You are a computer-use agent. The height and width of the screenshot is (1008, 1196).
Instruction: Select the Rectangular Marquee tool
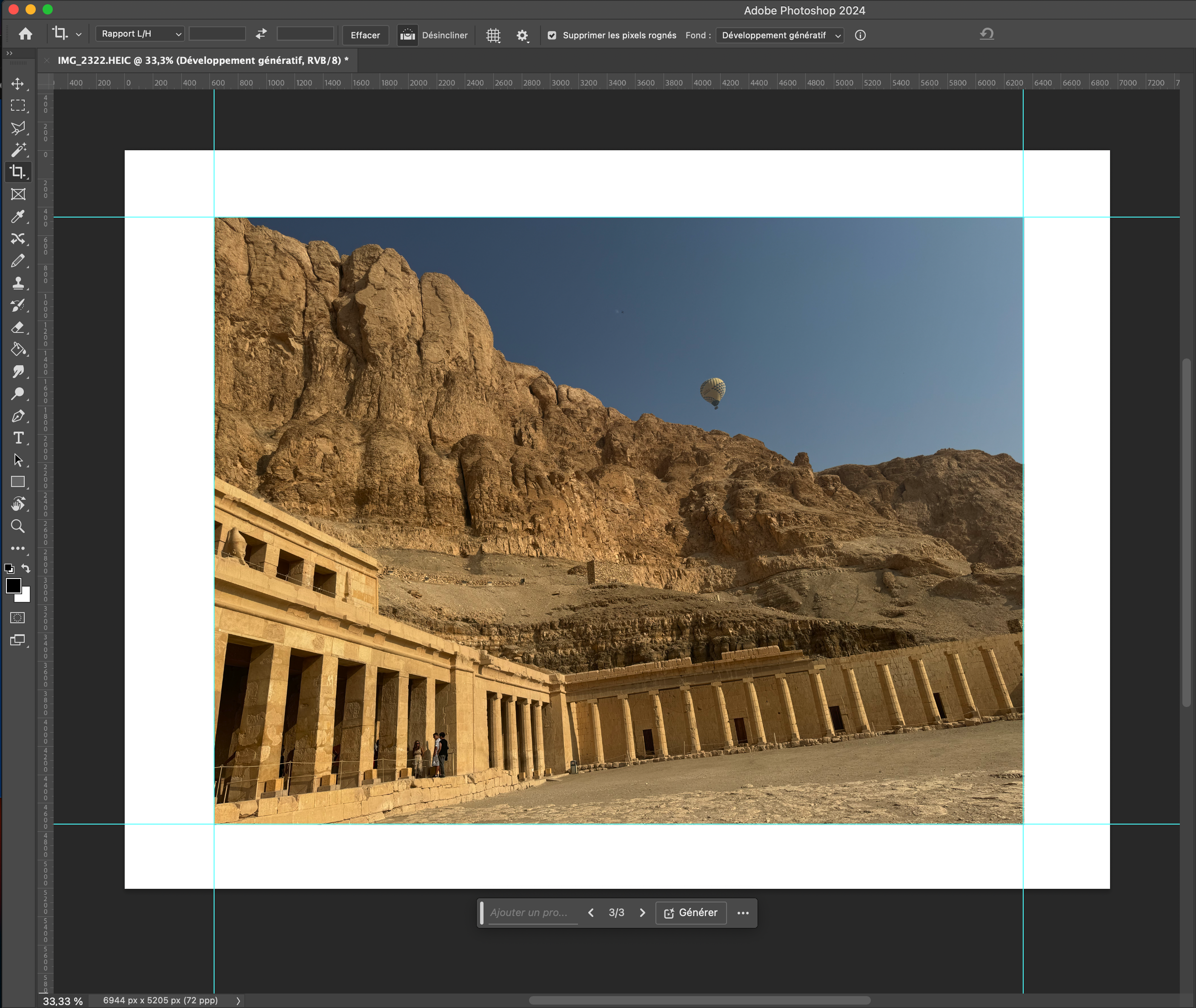tap(18, 106)
